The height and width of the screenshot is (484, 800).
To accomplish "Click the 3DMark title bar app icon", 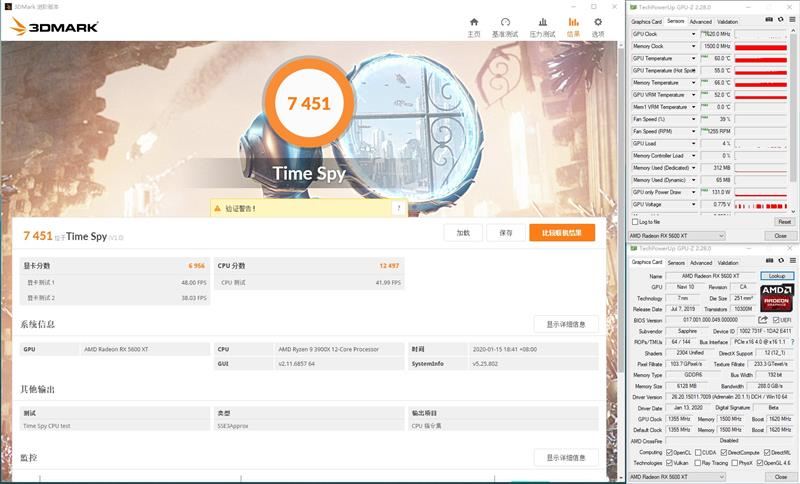I will 8,7.
